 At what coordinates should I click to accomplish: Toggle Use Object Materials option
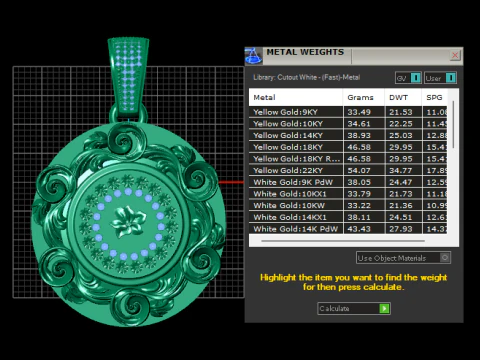pos(403,258)
